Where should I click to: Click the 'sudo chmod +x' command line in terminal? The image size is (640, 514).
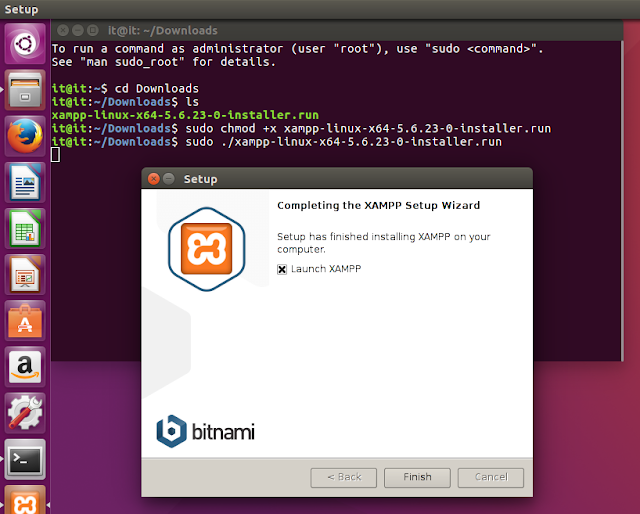[x=301, y=129]
